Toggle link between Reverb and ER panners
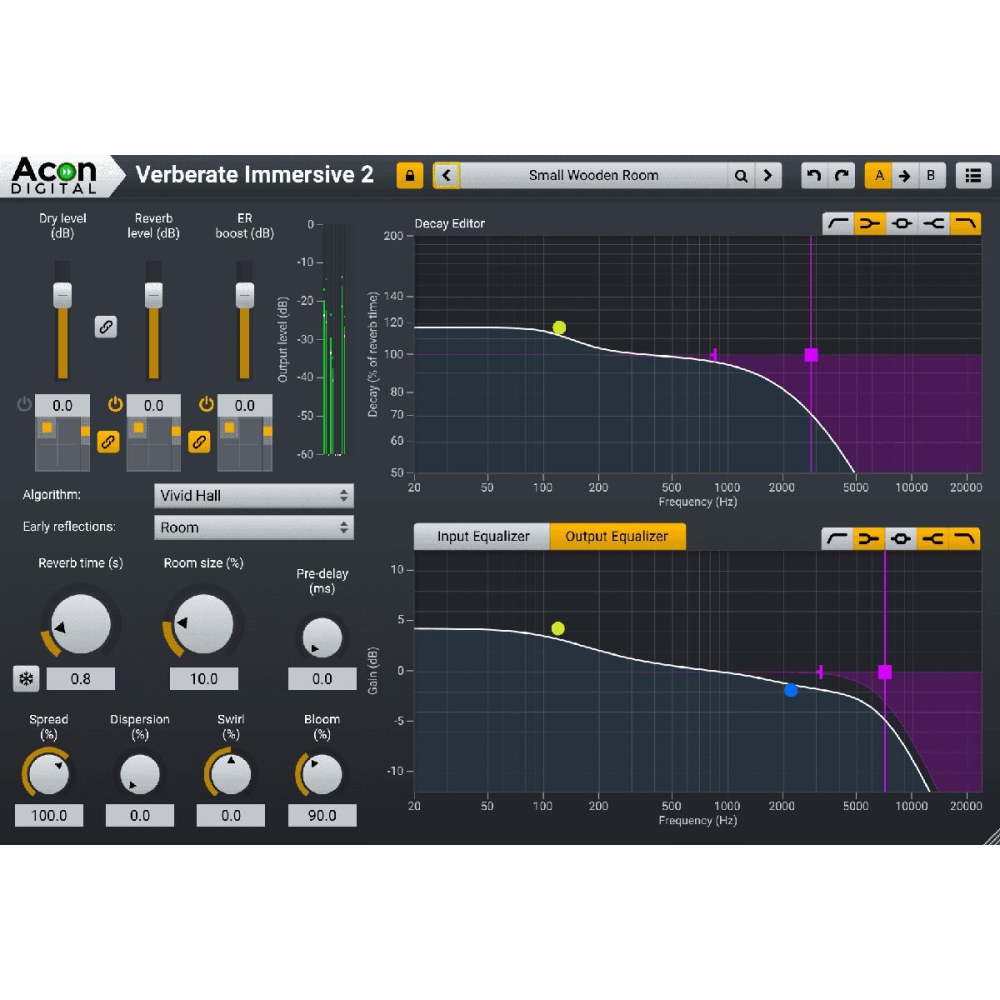The width and height of the screenshot is (1000, 1000). (x=199, y=441)
